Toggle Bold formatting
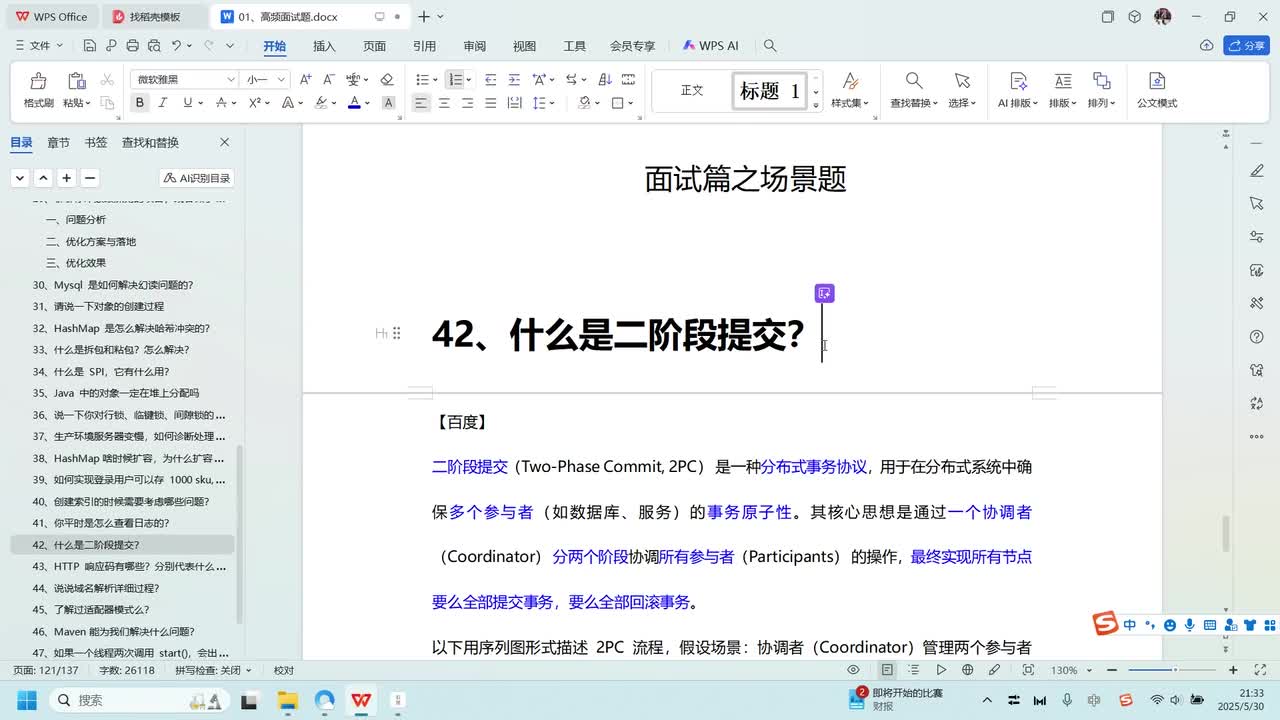The width and height of the screenshot is (1280, 720). [139, 103]
